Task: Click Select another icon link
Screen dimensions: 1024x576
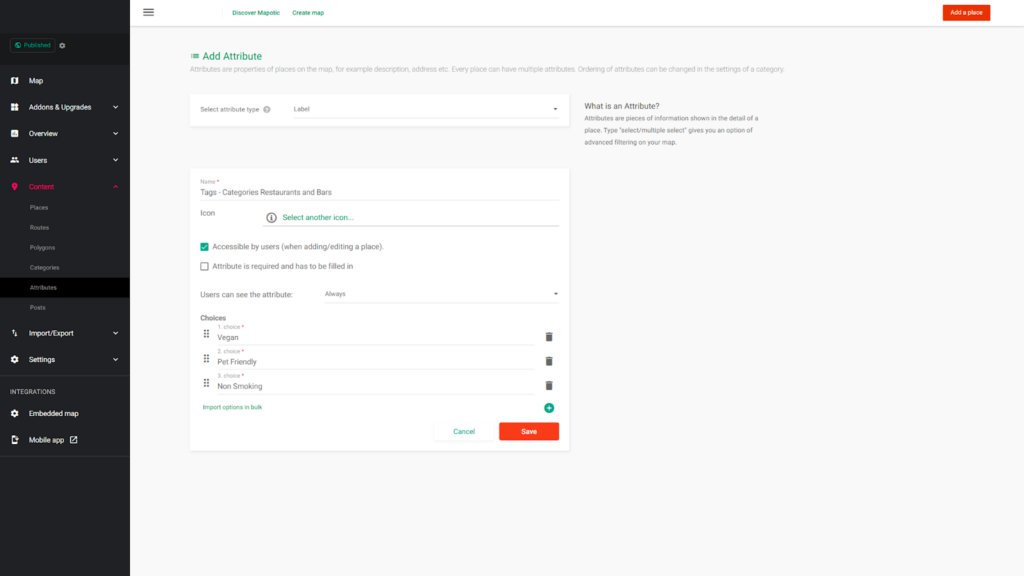Action: point(317,217)
